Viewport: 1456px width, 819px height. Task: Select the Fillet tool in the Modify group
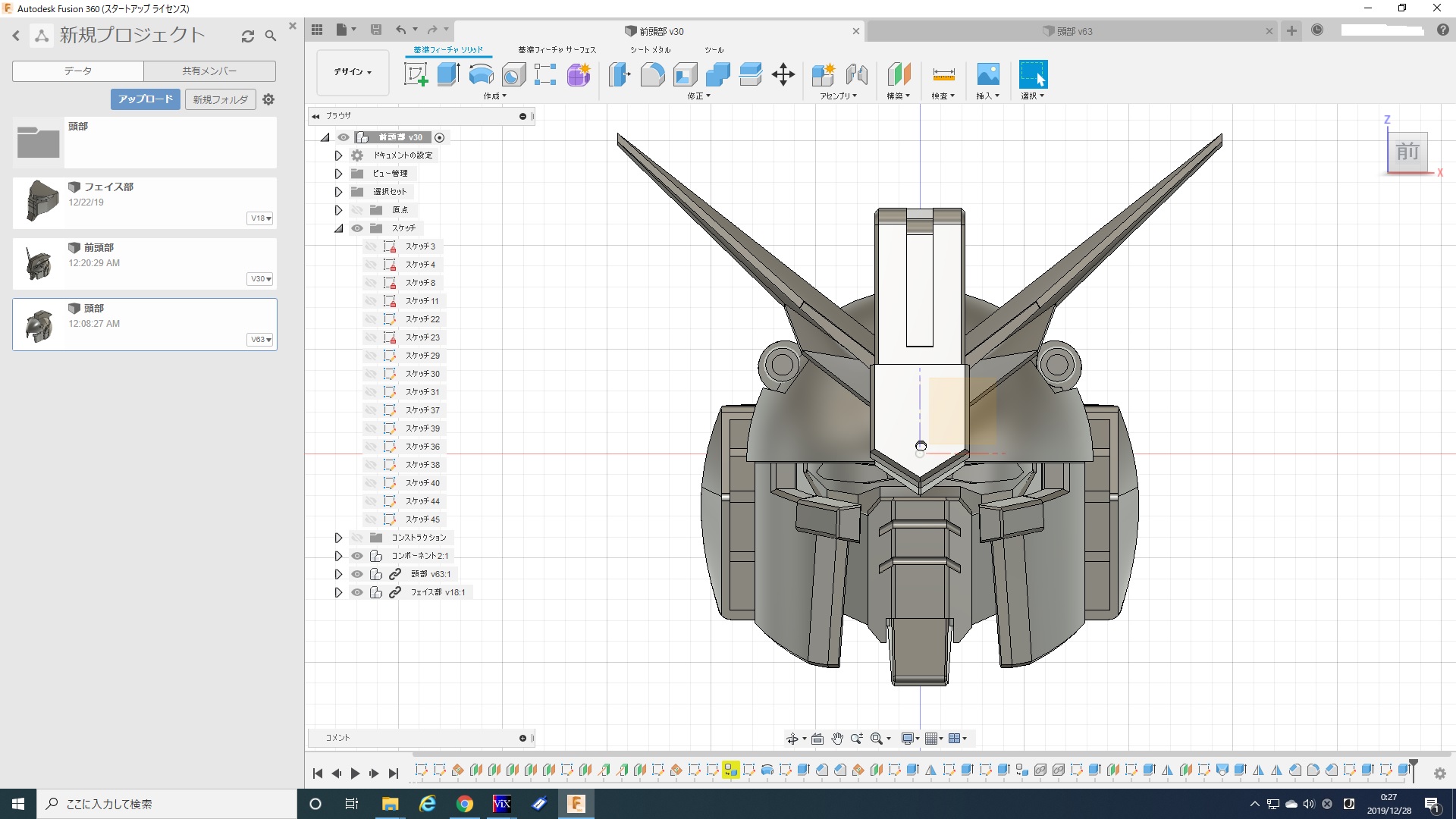pos(652,74)
